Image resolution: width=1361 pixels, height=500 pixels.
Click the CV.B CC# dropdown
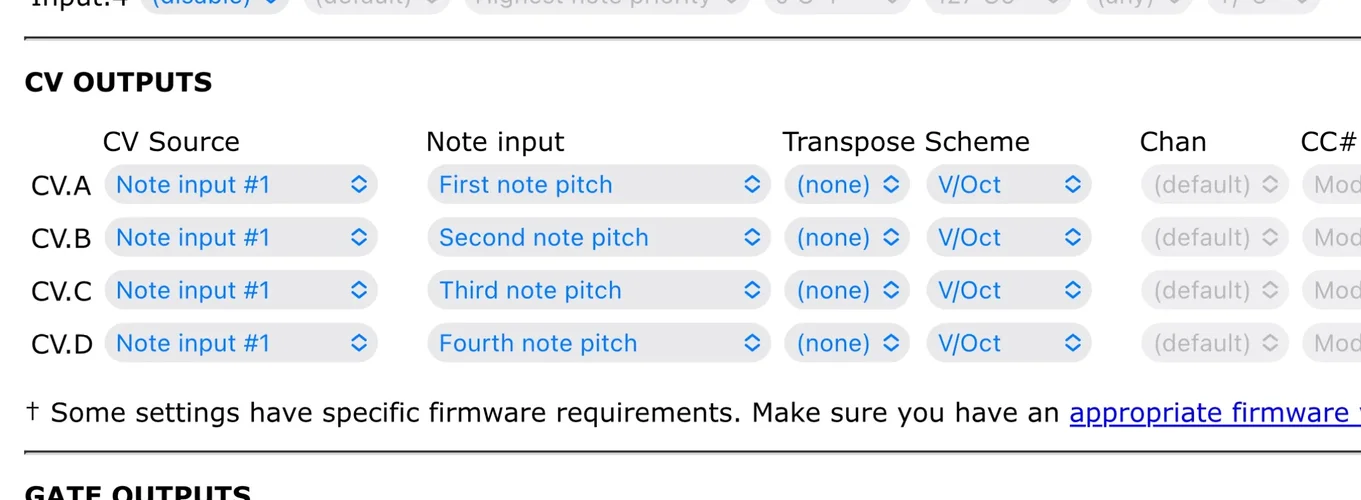[1334, 238]
